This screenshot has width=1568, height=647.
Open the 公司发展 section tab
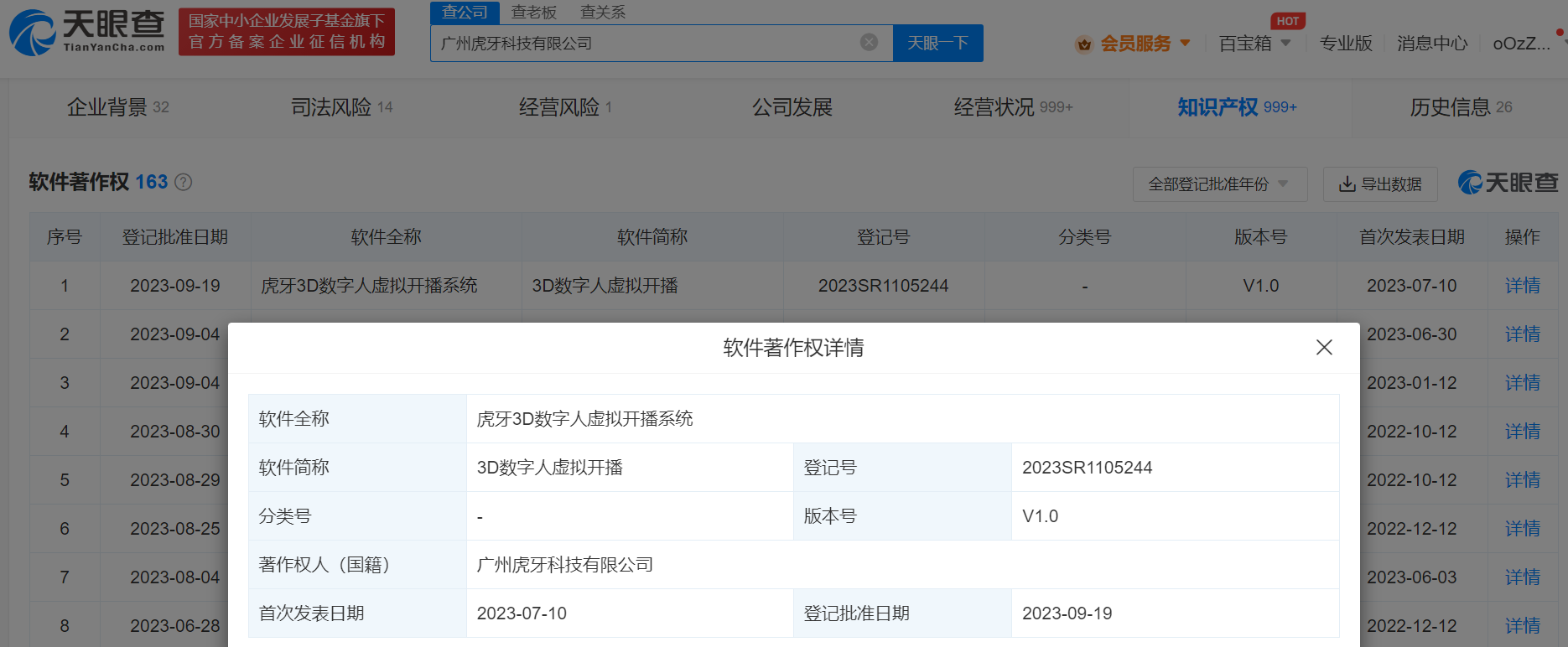(x=792, y=107)
